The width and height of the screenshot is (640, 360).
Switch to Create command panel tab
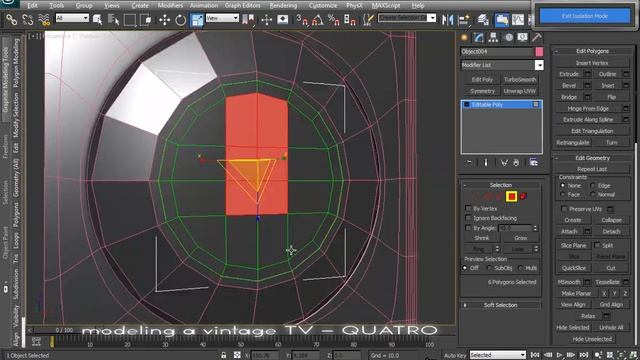[464, 38]
